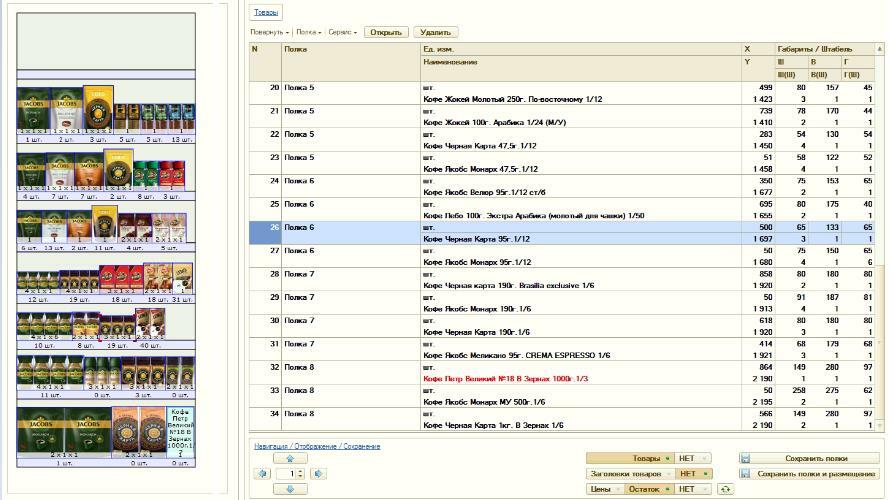This screenshot has width=894, height=500.
Task: Click the Полка column header
Action: pyautogui.click(x=351, y=62)
